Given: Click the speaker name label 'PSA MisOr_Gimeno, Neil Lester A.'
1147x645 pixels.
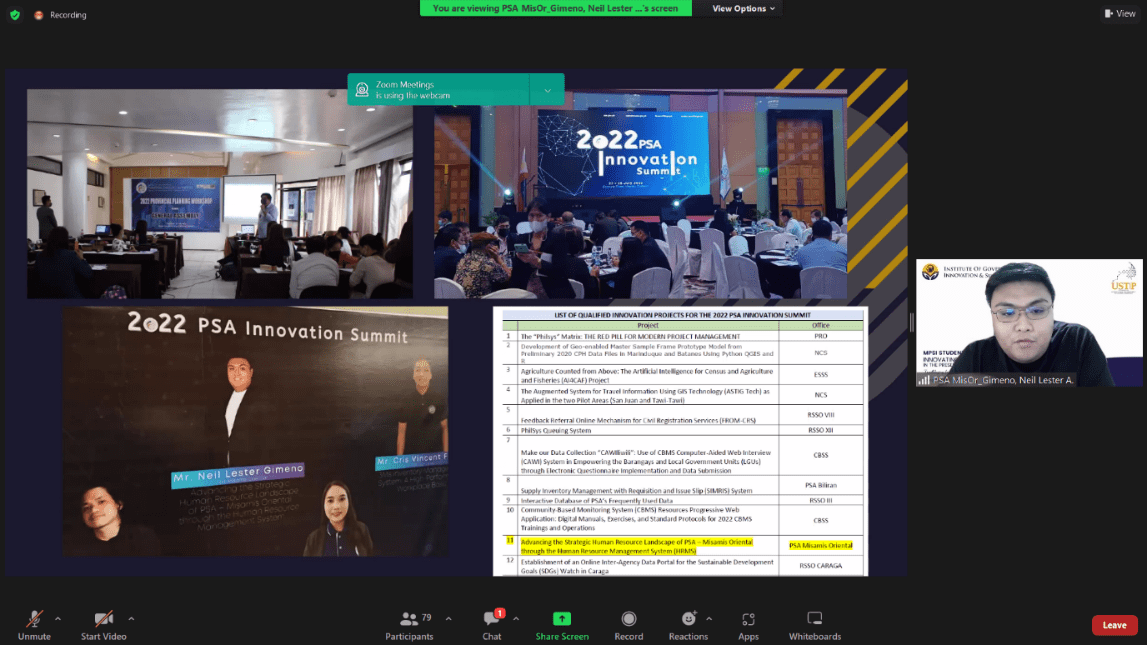Looking at the screenshot, I should [x=1003, y=380].
